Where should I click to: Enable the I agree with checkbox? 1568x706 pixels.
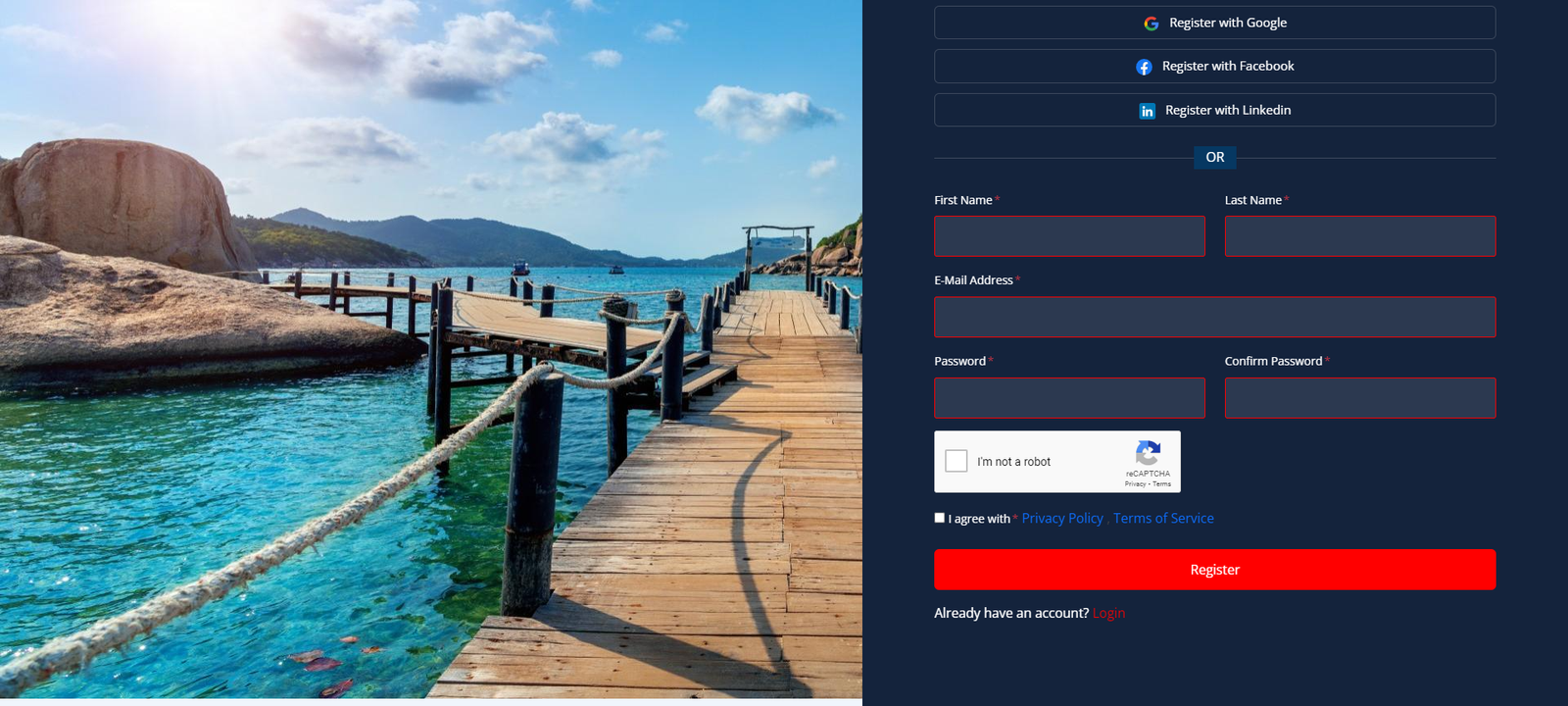point(940,518)
